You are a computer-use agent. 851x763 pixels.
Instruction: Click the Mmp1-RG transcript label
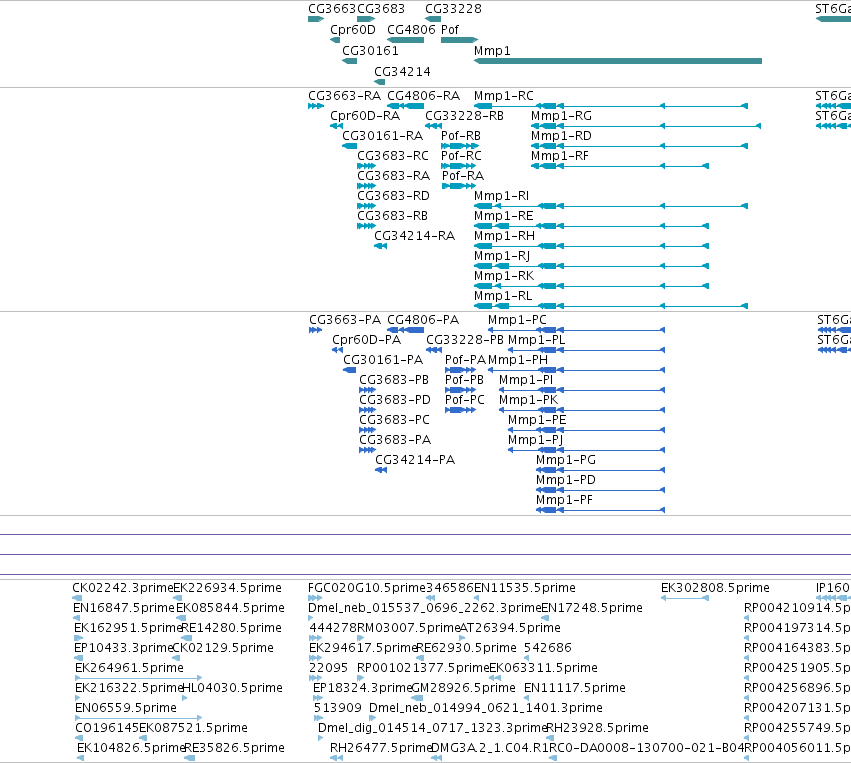(x=561, y=116)
